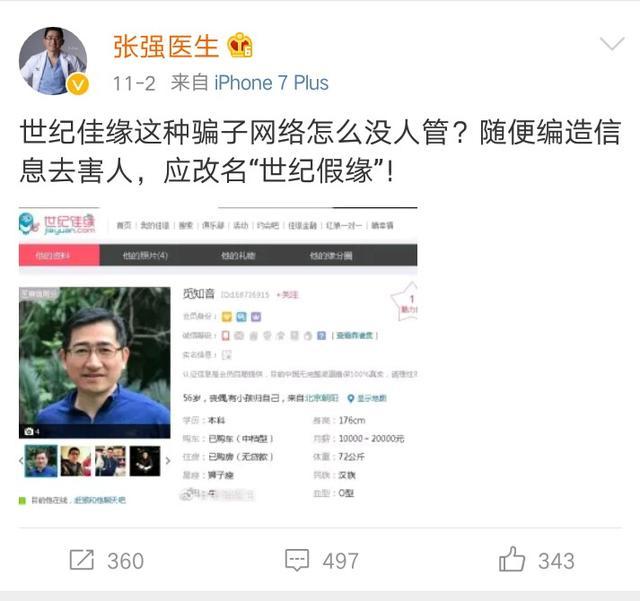
Task: Tap the crown membership badge
Action: (x=240, y=45)
